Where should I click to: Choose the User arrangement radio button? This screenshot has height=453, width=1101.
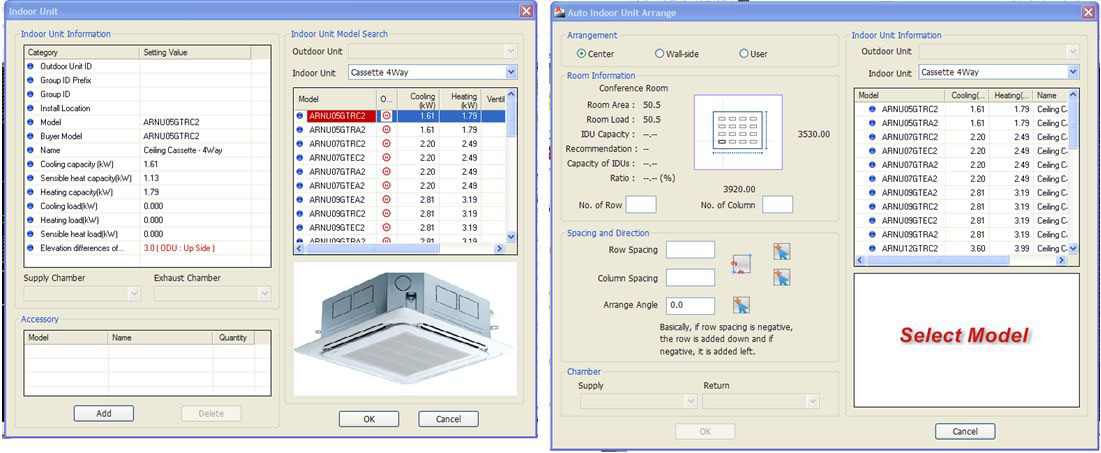tap(744, 53)
